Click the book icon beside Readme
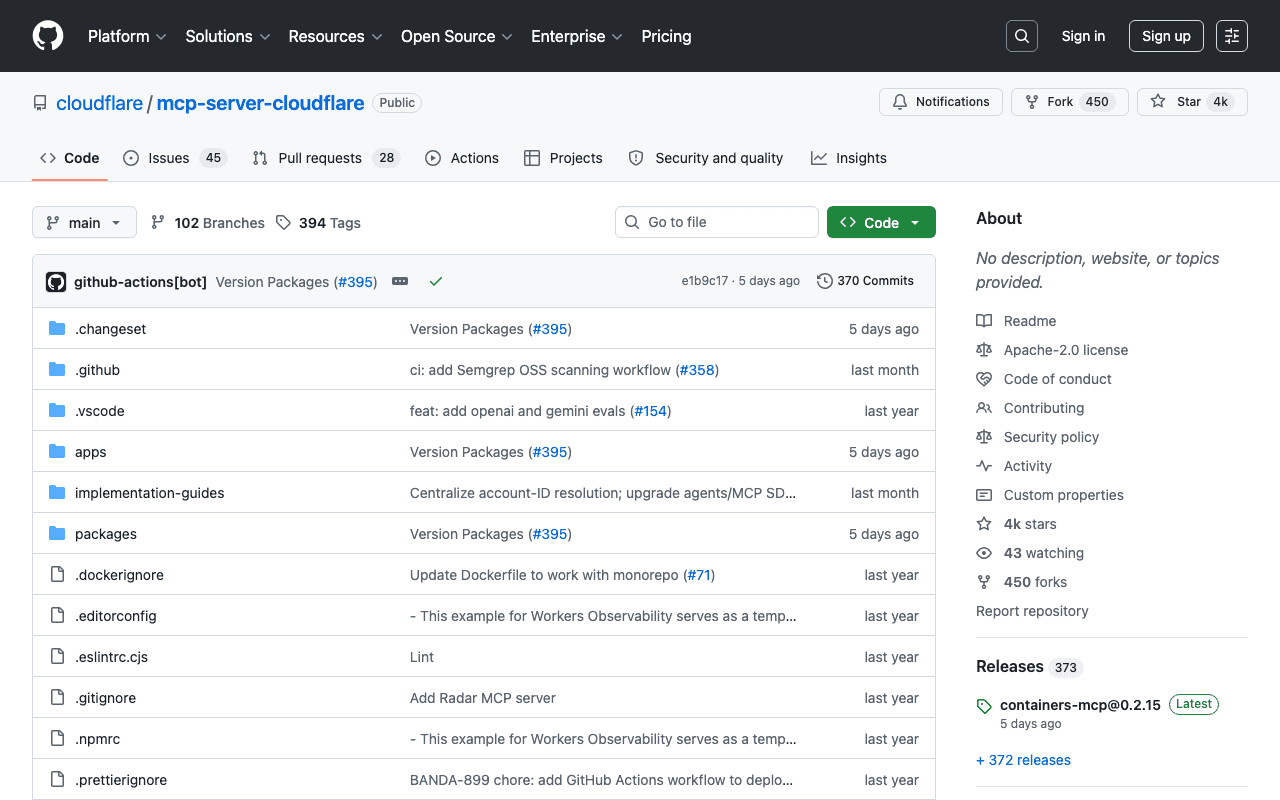The image size is (1280, 800). click(984, 321)
